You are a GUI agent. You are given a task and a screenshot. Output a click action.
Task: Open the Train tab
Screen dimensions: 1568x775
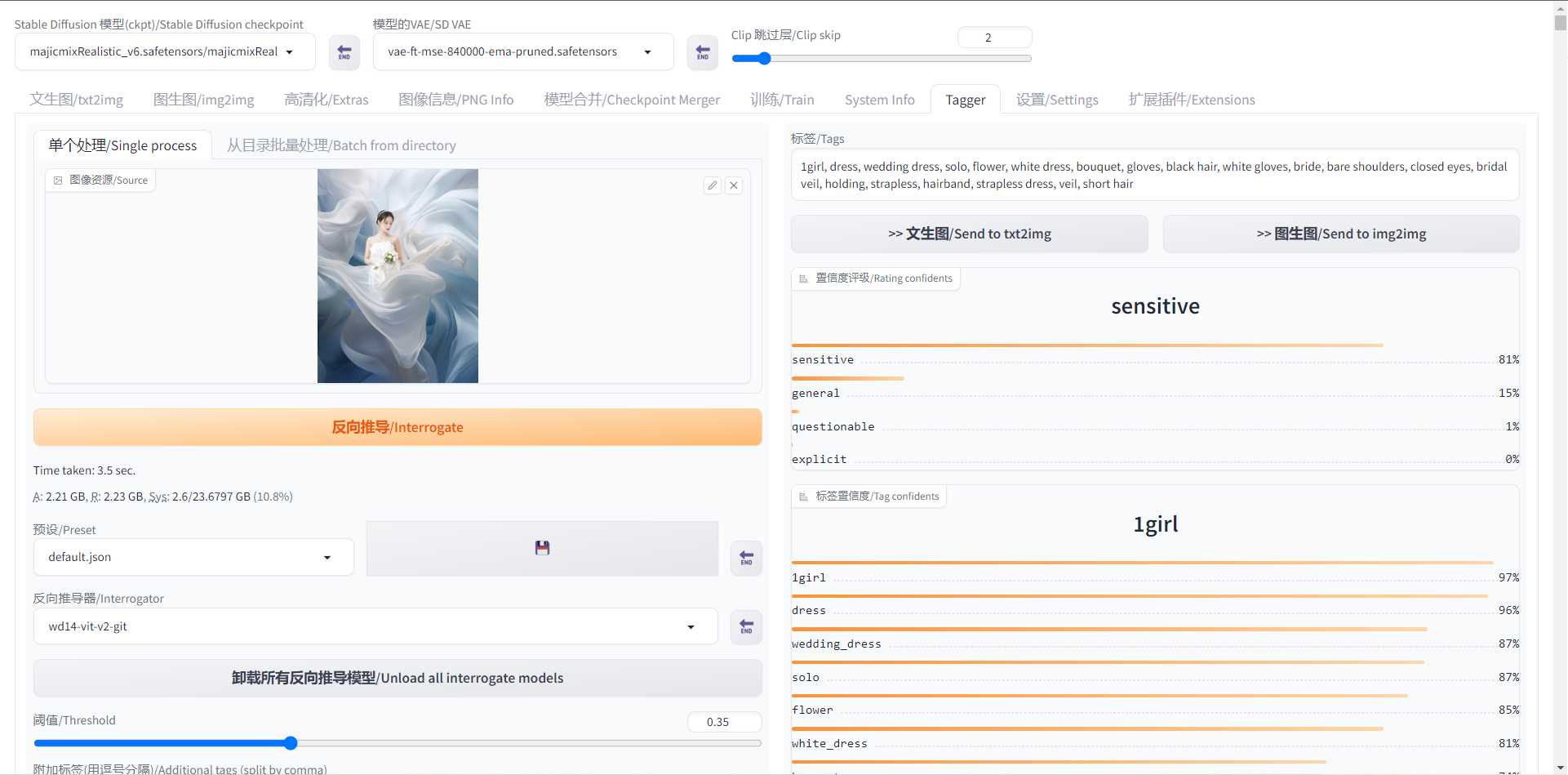(783, 100)
